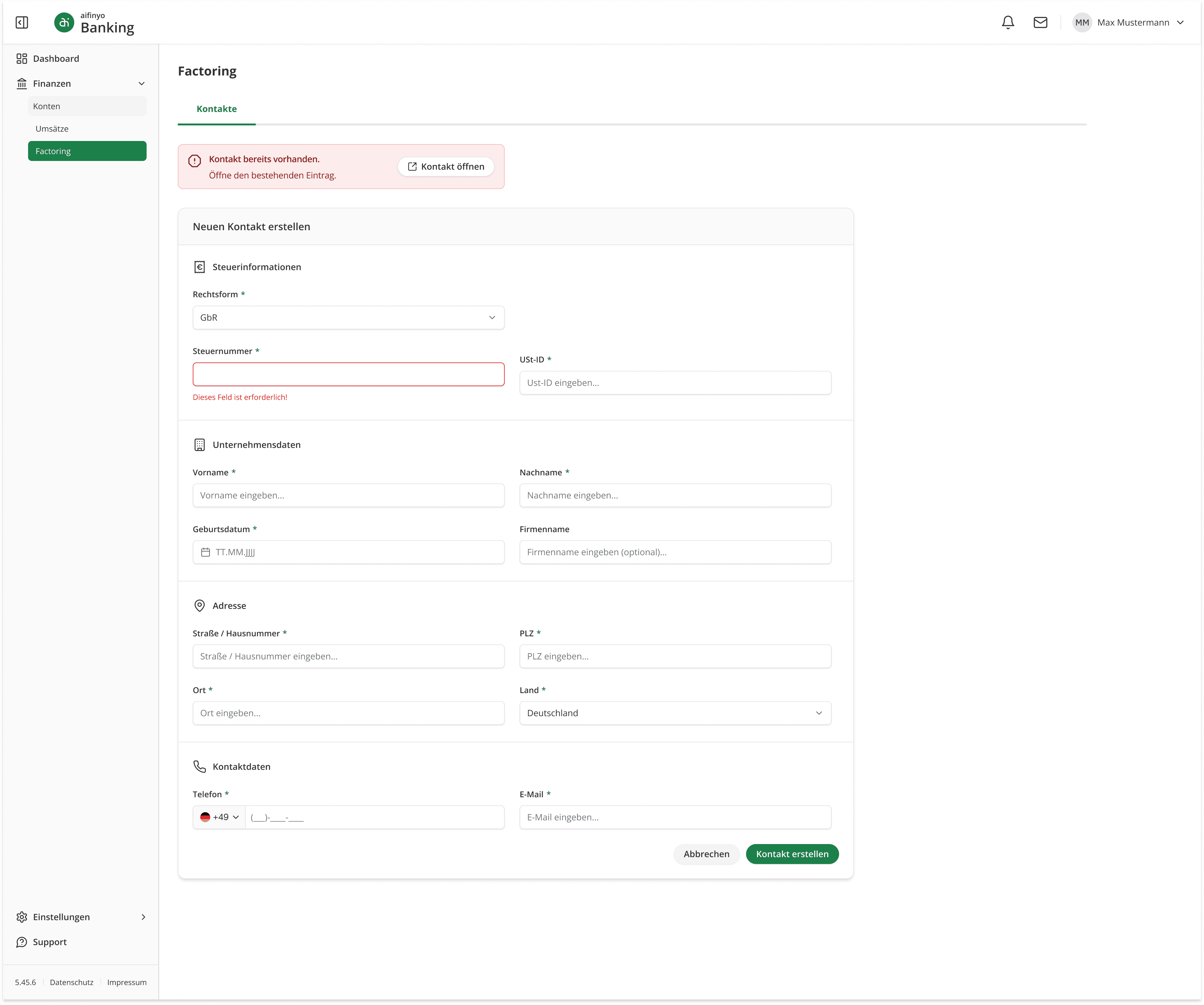
Task: Click the Abbrechen button
Action: pyautogui.click(x=706, y=854)
